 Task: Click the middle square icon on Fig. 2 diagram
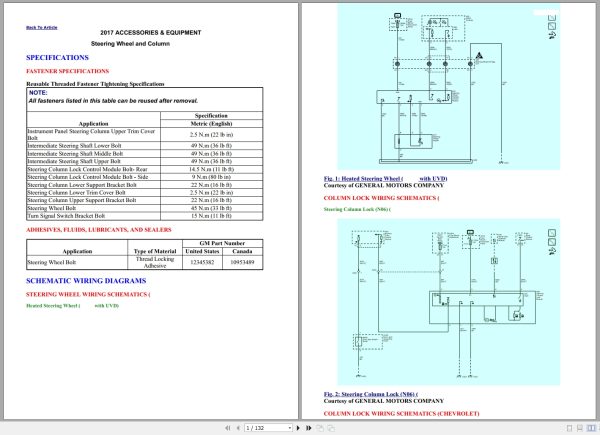552,242
